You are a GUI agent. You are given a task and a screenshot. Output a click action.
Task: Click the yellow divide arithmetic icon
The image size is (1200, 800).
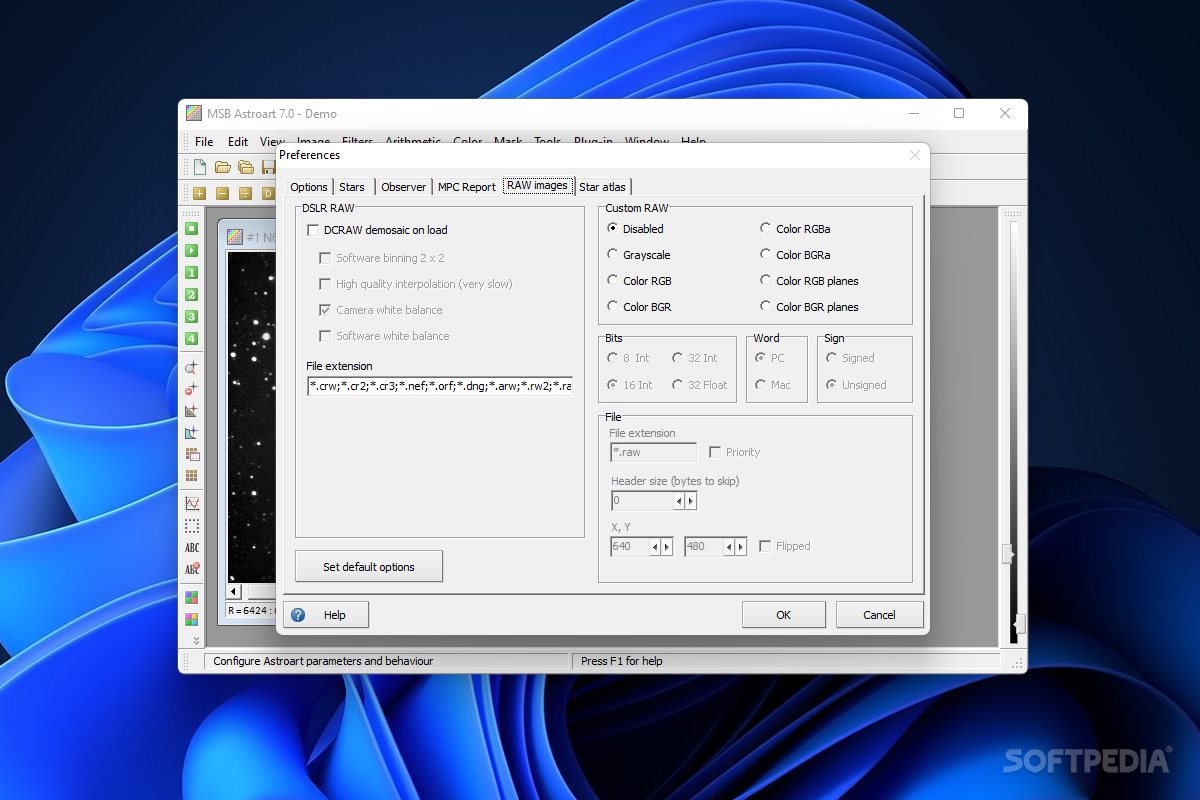click(x=245, y=193)
